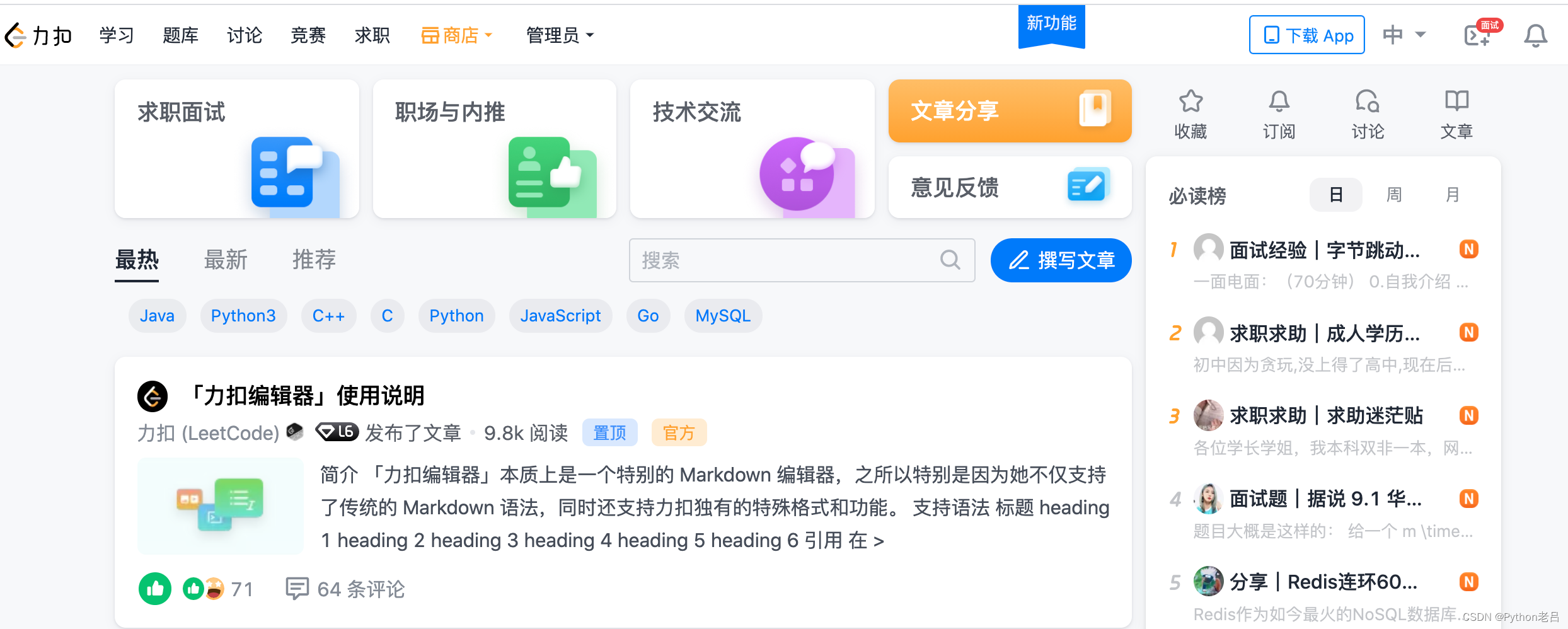Click the 意见反馈 edit icon
The height and width of the screenshot is (629, 1568).
(x=1088, y=185)
